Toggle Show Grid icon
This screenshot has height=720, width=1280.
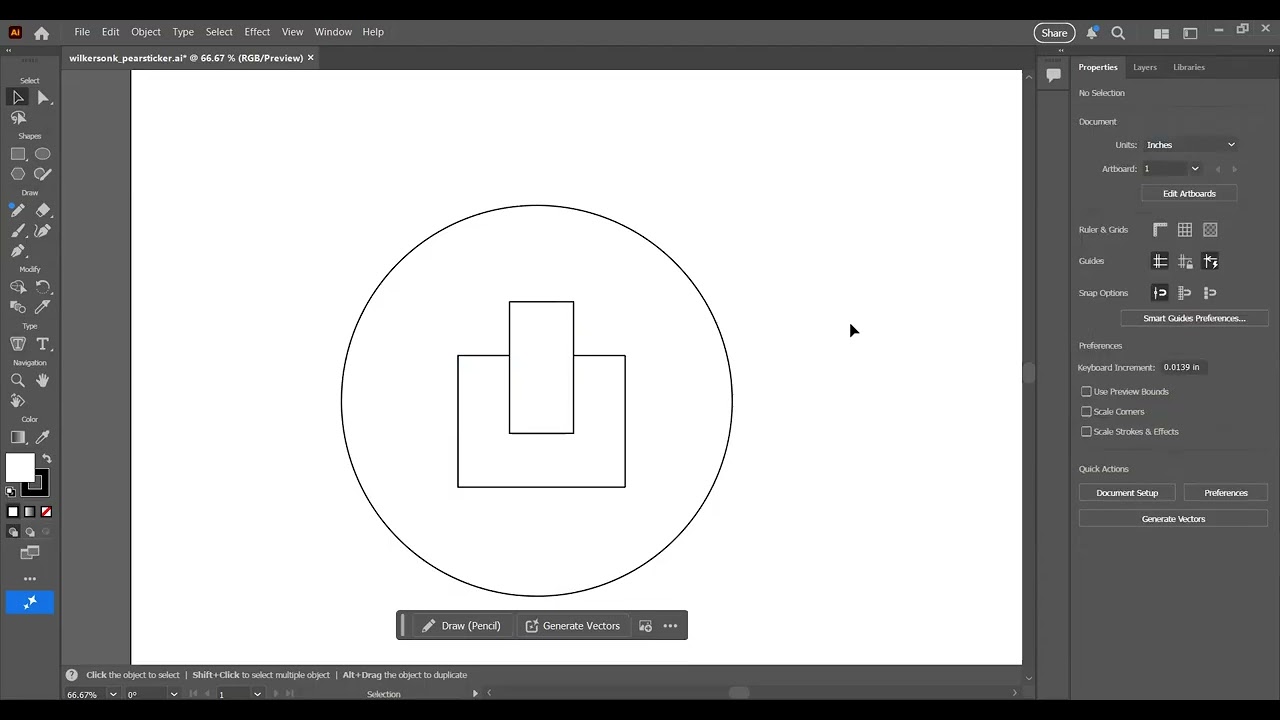pos(1185,230)
